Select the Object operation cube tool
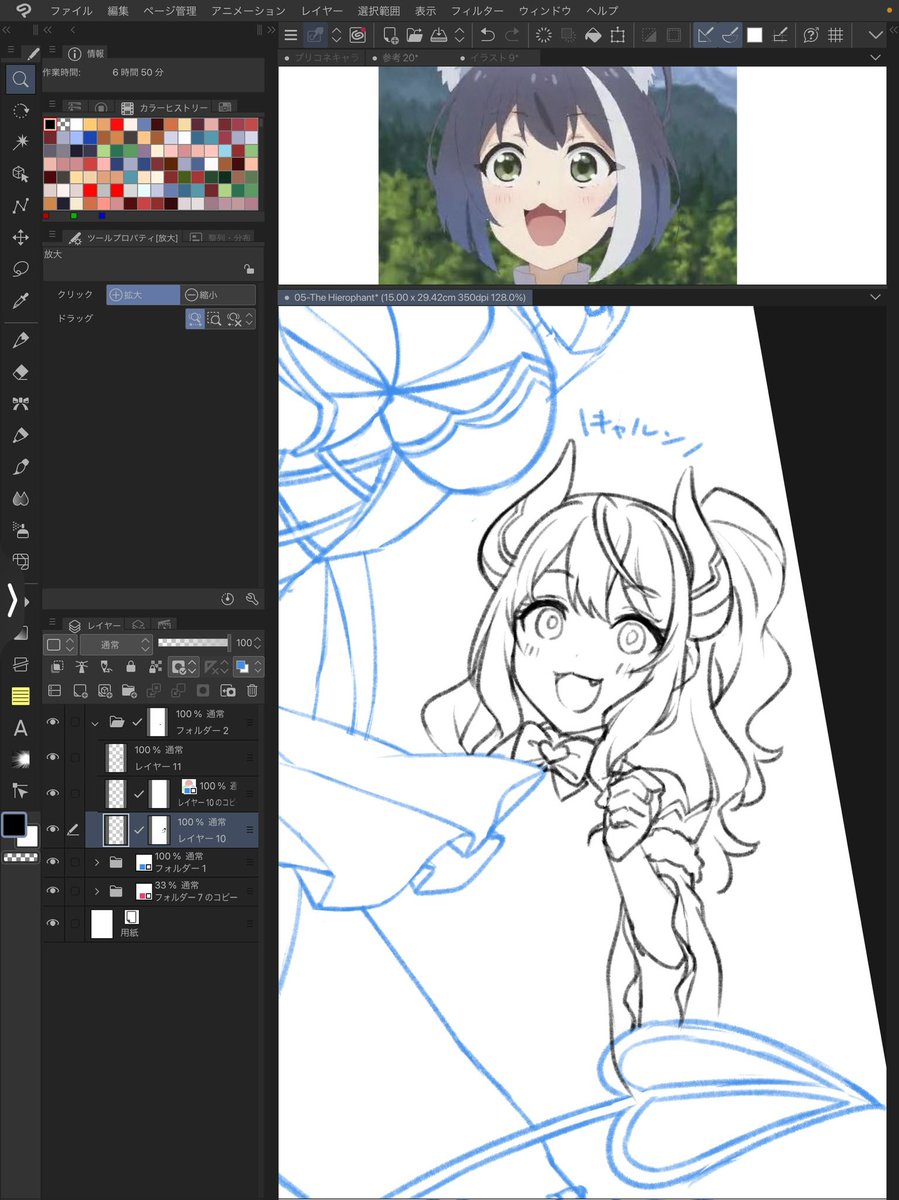 coord(20,174)
